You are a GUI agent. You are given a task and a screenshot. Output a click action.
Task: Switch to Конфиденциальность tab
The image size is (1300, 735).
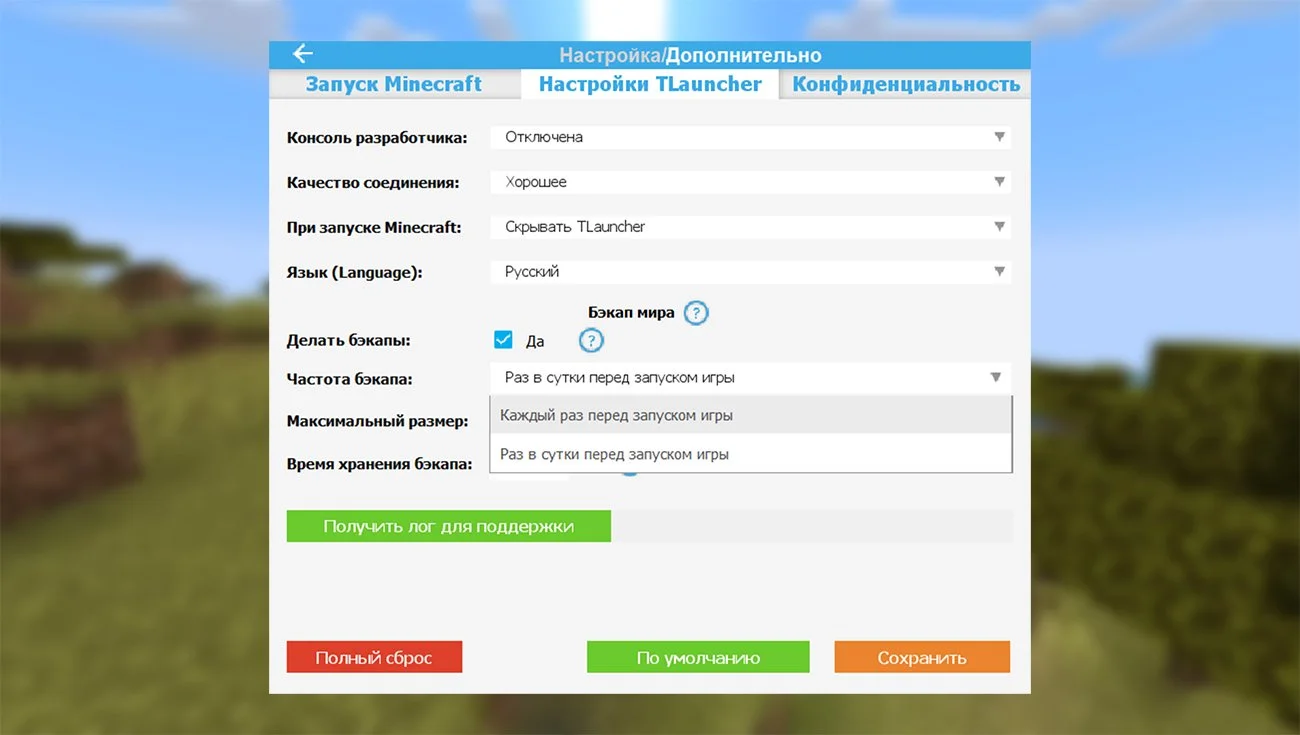coord(906,84)
